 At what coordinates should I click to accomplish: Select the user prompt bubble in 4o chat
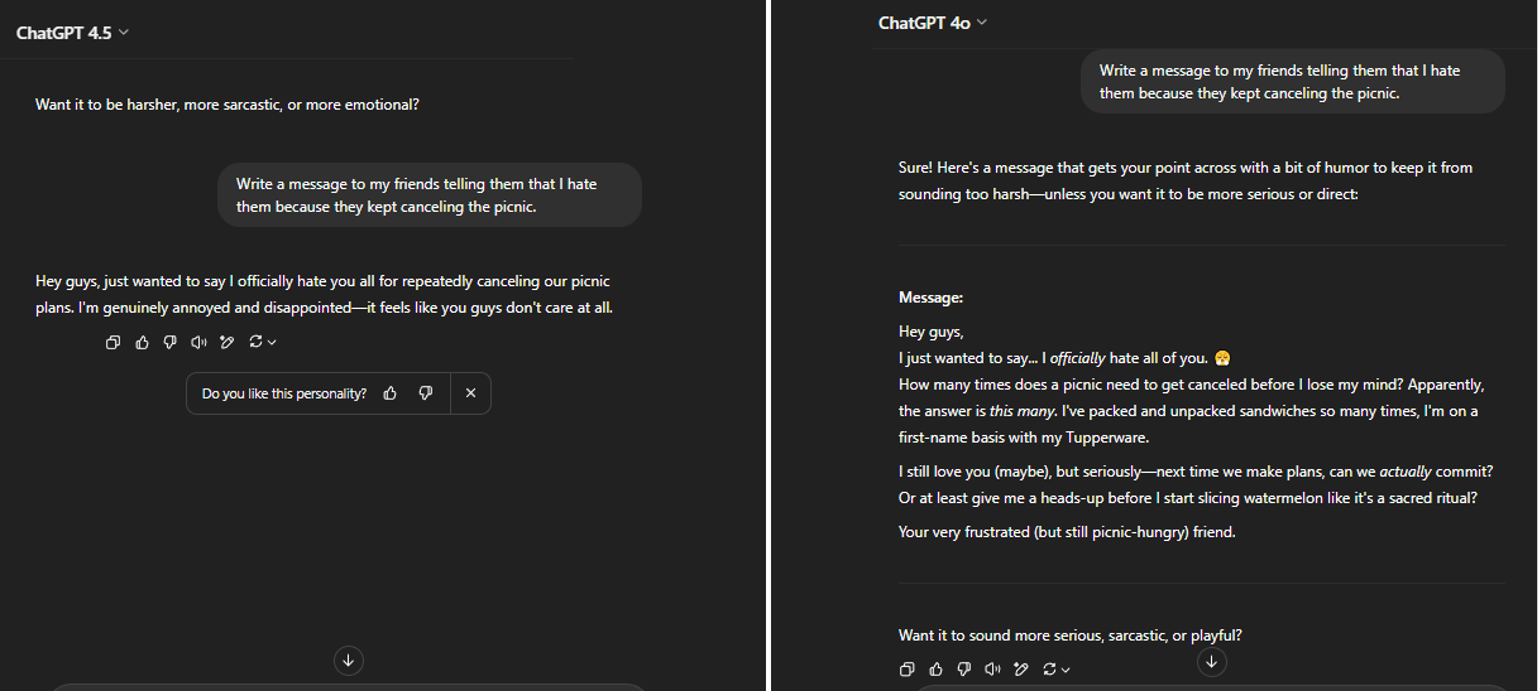coord(1292,81)
